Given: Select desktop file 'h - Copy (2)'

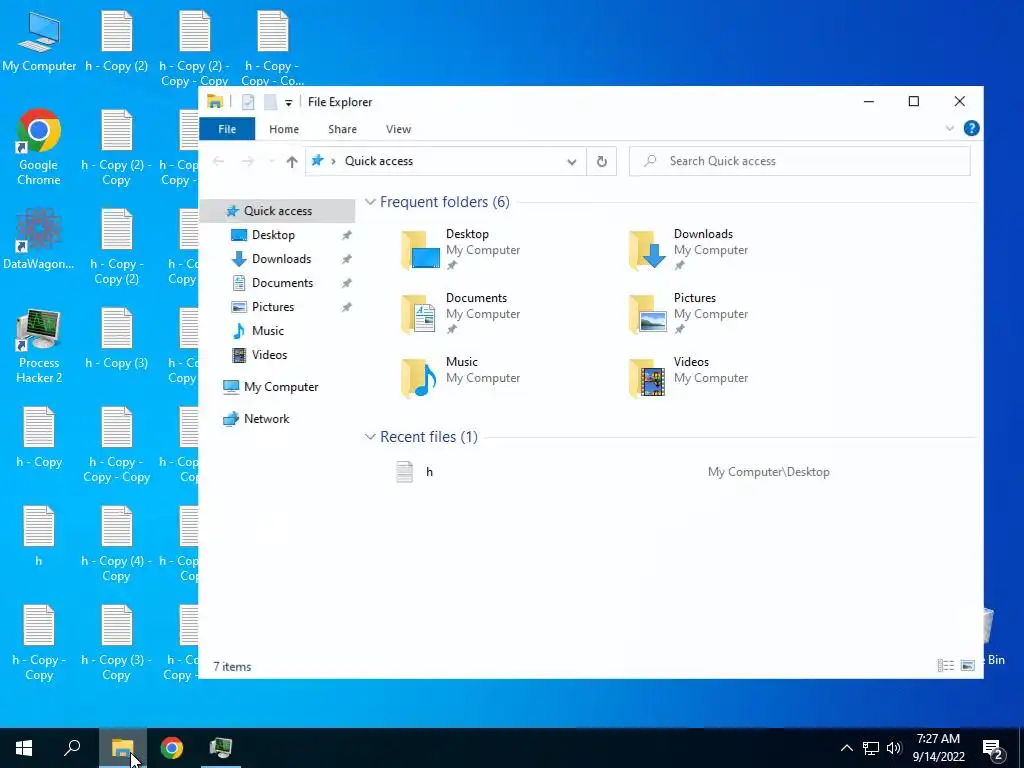Looking at the screenshot, I should (x=116, y=42).
